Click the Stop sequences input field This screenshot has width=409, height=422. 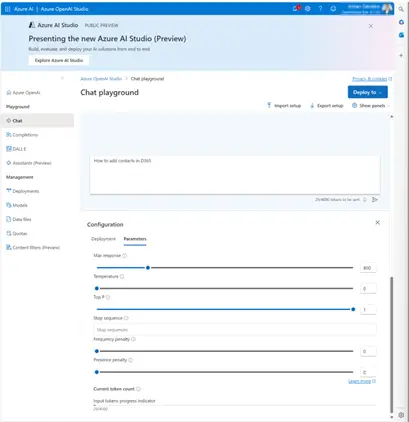tap(235, 330)
